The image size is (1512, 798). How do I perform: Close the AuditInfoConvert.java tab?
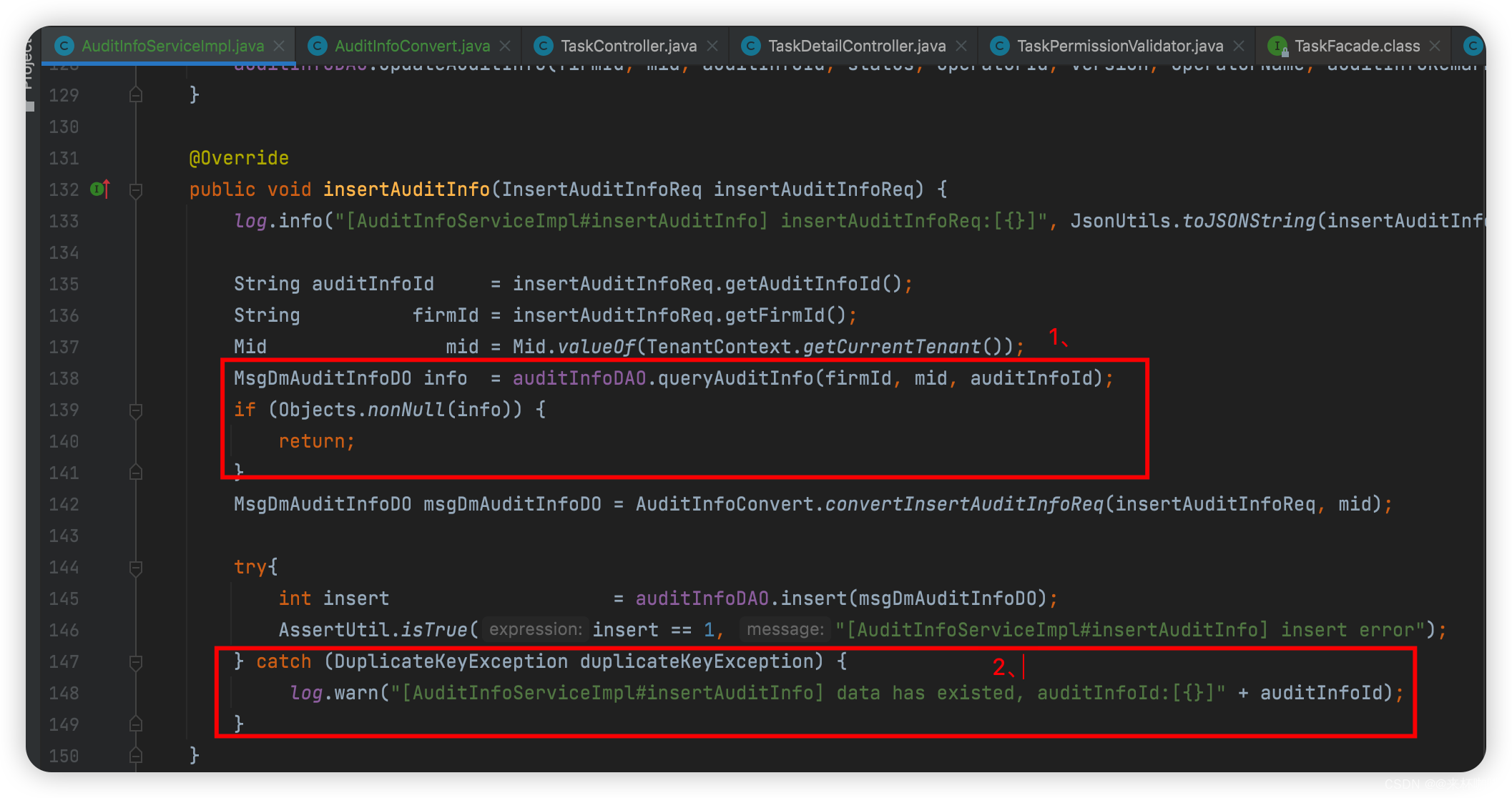pyautogui.click(x=505, y=46)
